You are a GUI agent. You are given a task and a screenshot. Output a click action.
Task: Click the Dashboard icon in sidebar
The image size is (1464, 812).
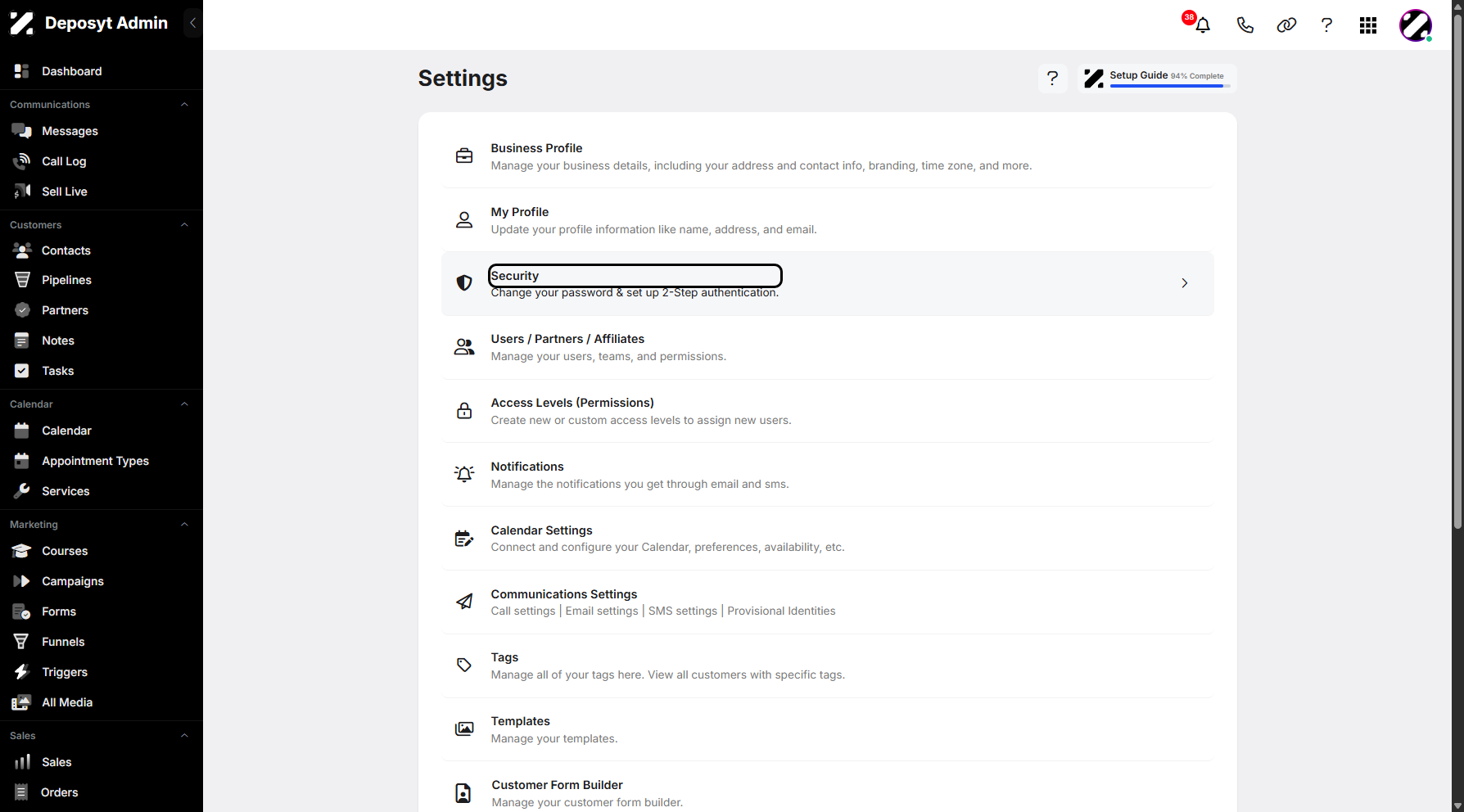pos(22,71)
